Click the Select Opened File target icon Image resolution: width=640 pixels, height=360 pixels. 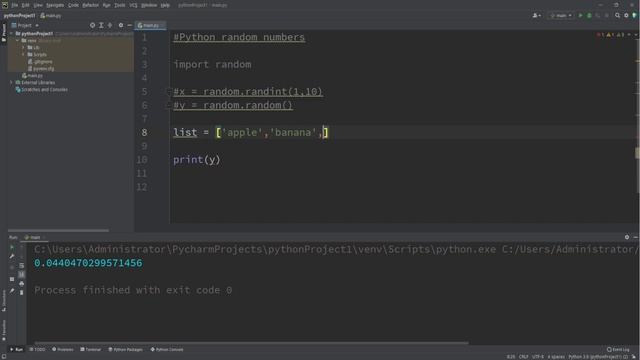click(x=93, y=25)
